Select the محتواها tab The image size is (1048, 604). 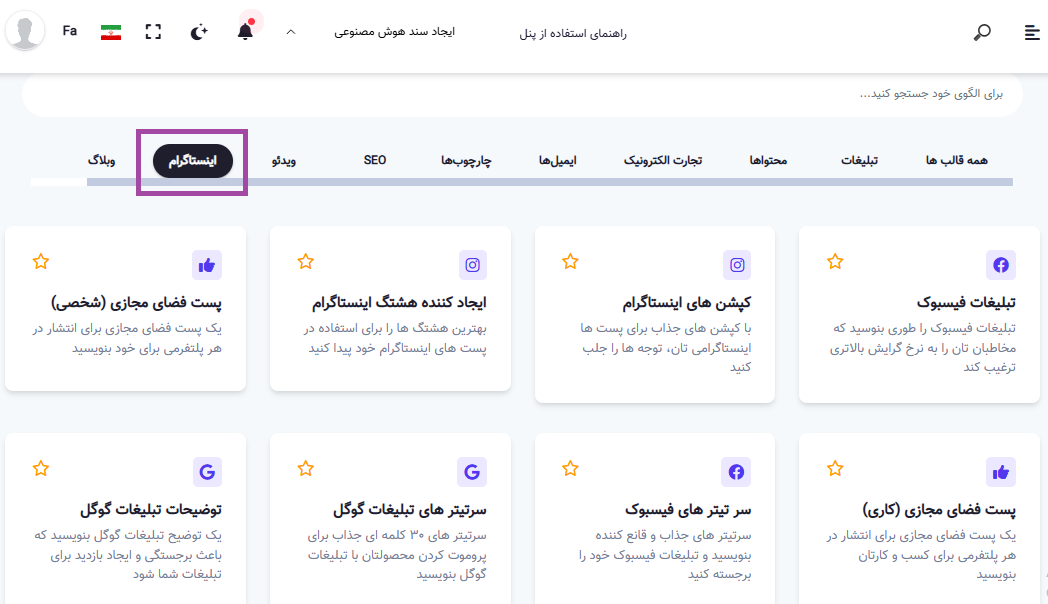(x=768, y=160)
